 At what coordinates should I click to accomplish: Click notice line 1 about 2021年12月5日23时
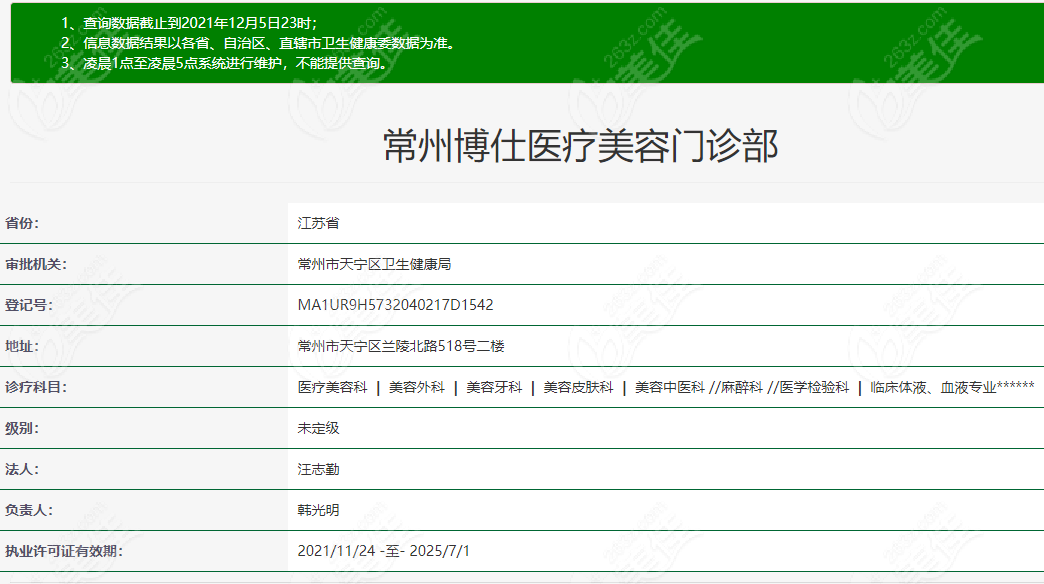click(189, 23)
